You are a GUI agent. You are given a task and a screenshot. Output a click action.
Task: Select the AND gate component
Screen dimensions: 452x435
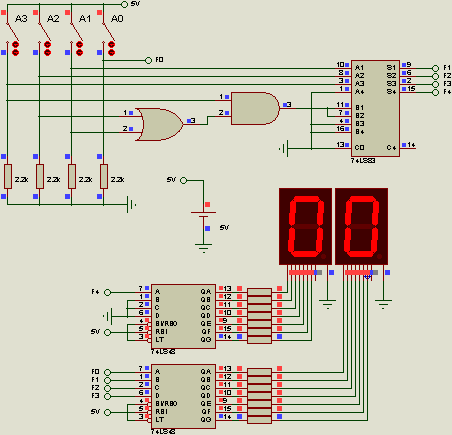click(255, 109)
